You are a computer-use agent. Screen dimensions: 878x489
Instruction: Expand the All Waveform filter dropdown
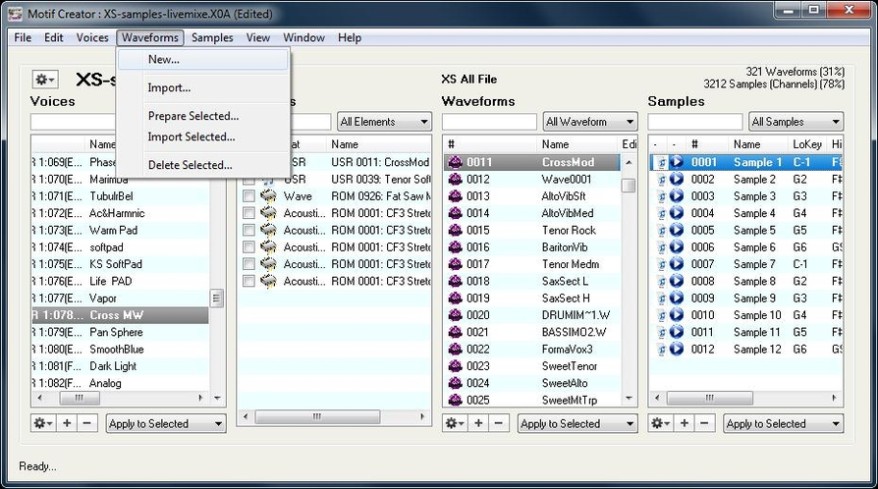[590, 122]
